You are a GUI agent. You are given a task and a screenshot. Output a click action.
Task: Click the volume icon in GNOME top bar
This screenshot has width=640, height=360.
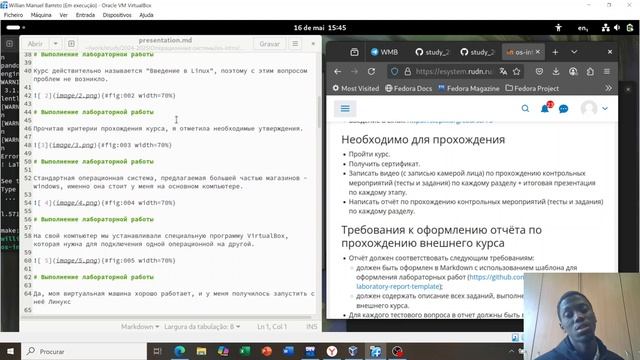point(617,28)
